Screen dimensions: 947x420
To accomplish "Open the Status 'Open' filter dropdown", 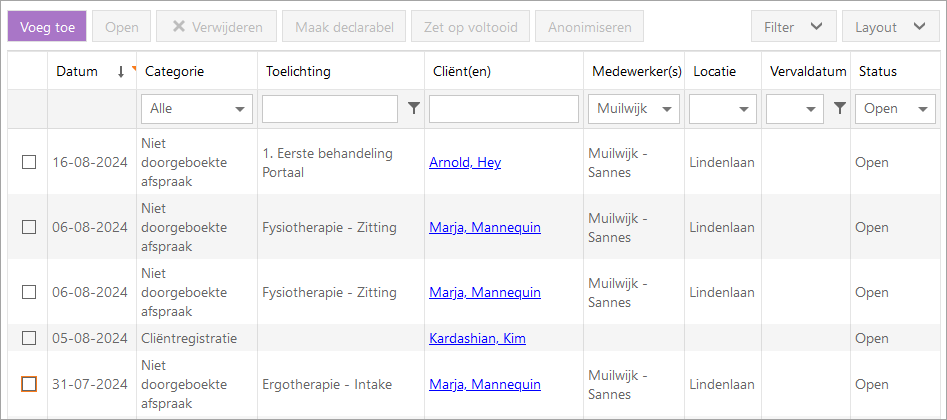I will (895, 109).
